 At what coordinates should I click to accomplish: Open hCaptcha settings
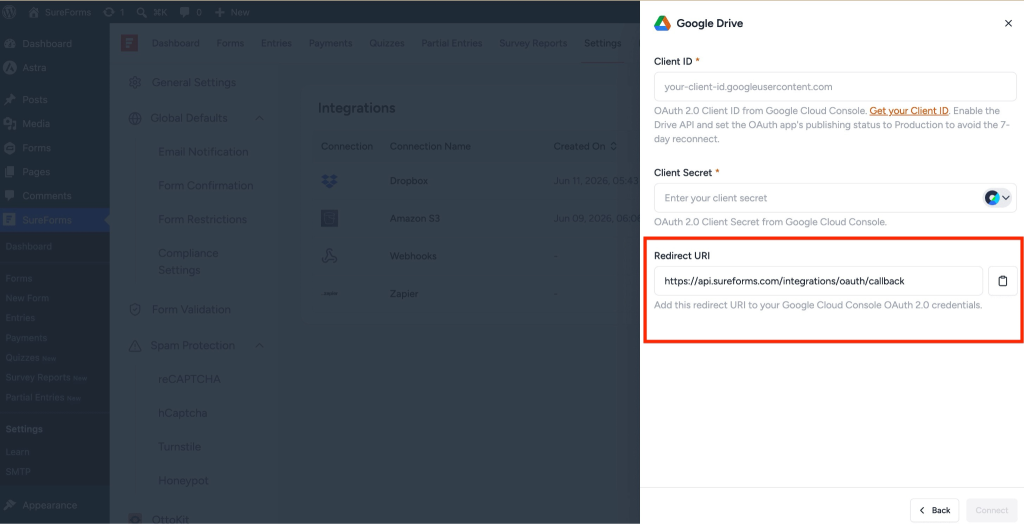[x=183, y=413]
